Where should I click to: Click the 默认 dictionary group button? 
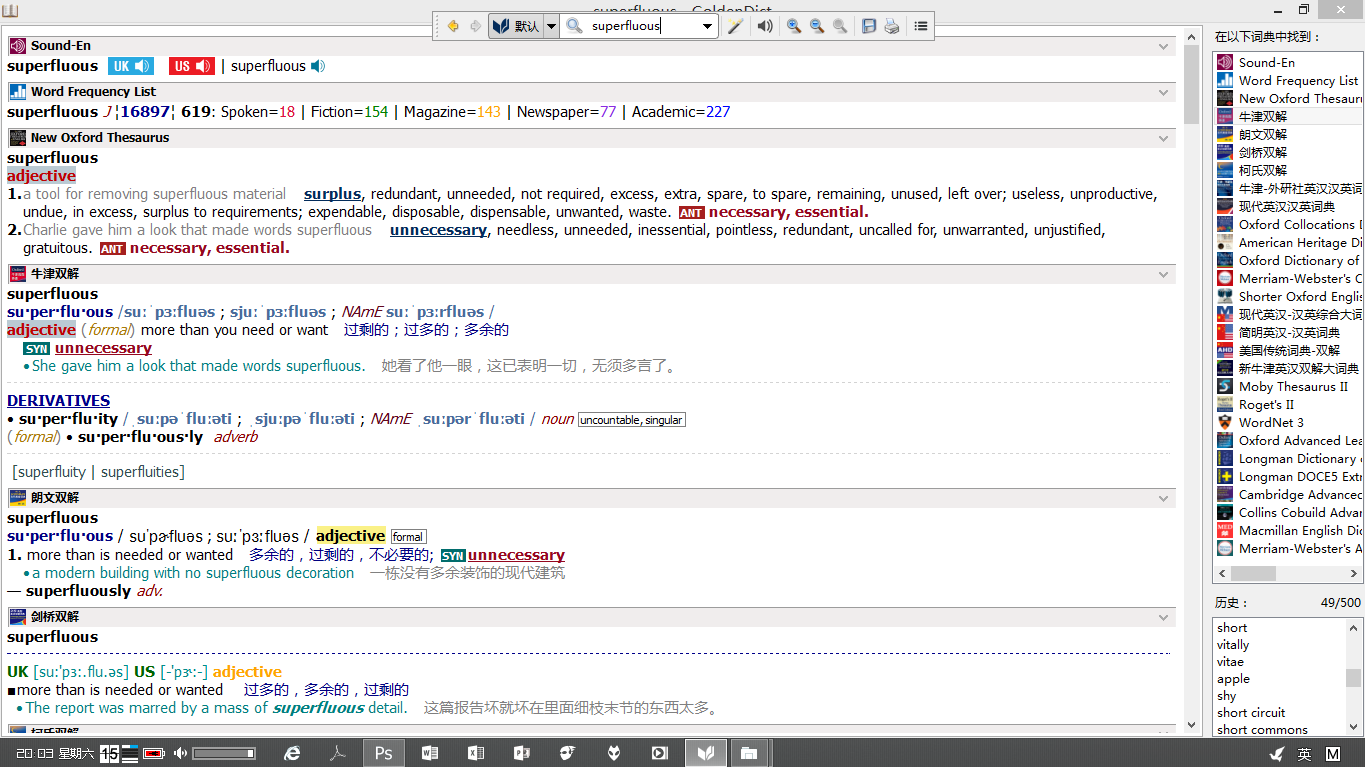click(x=516, y=26)
